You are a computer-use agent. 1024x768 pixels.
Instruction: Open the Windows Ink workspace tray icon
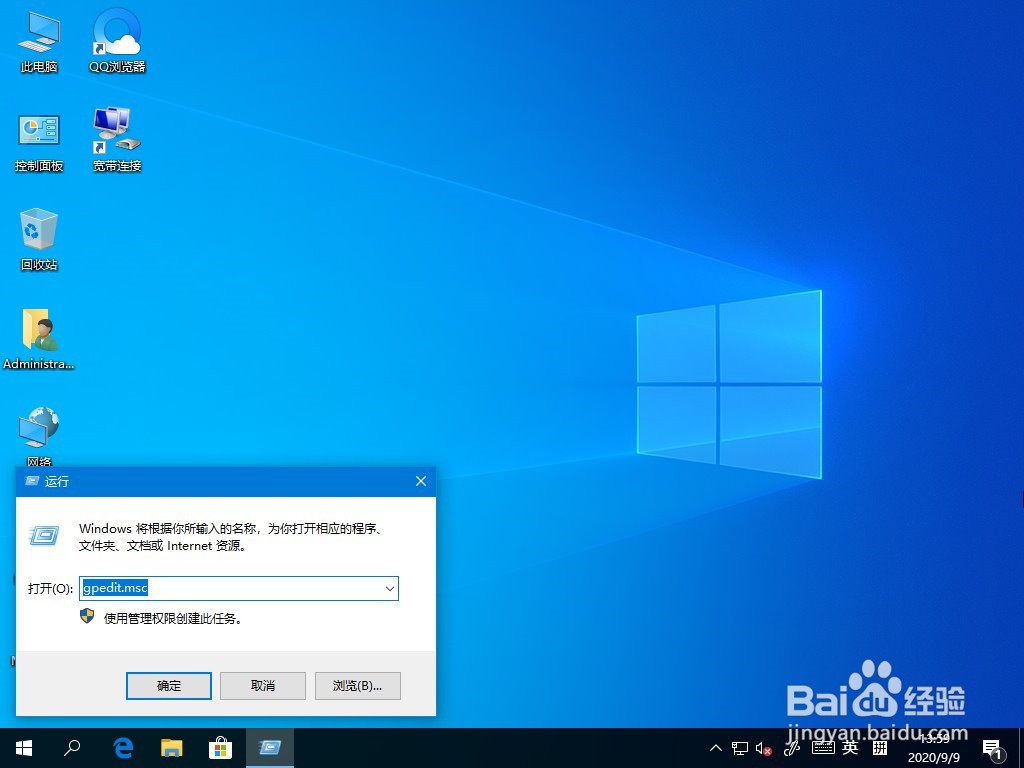pos(791,747)
